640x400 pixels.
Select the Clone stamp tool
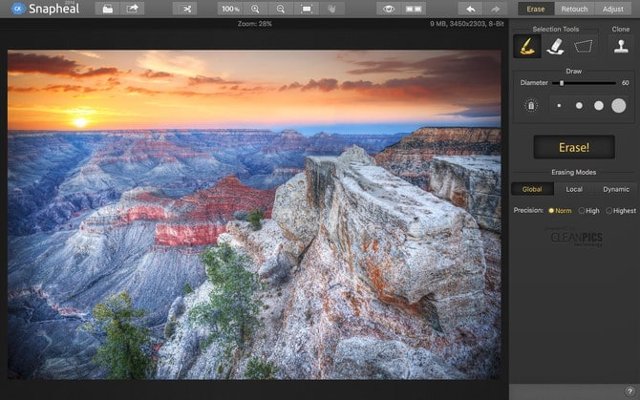(621, 46)
